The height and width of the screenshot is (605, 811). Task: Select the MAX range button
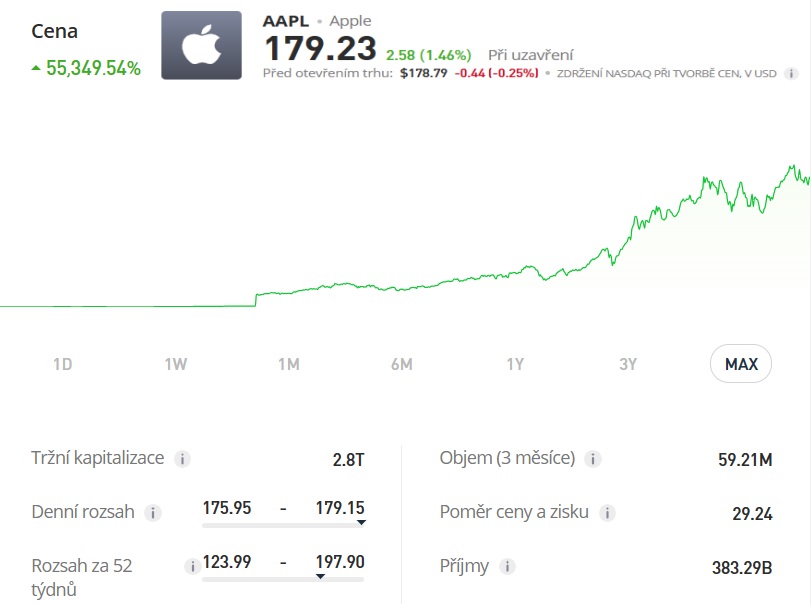[x=741, y=364]
